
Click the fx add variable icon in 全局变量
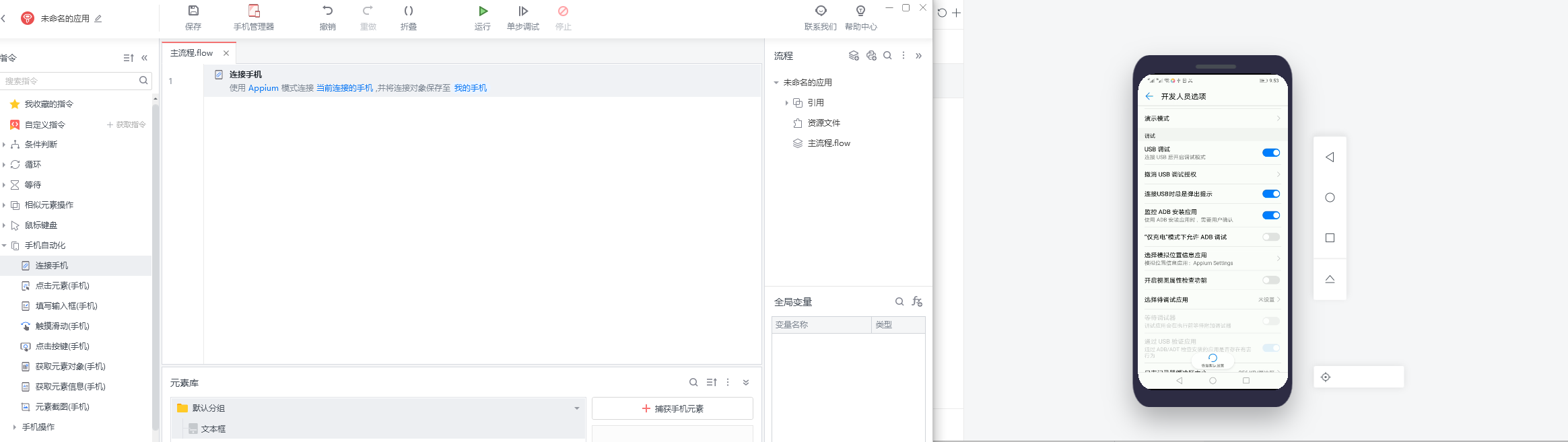tap(917, 302)
